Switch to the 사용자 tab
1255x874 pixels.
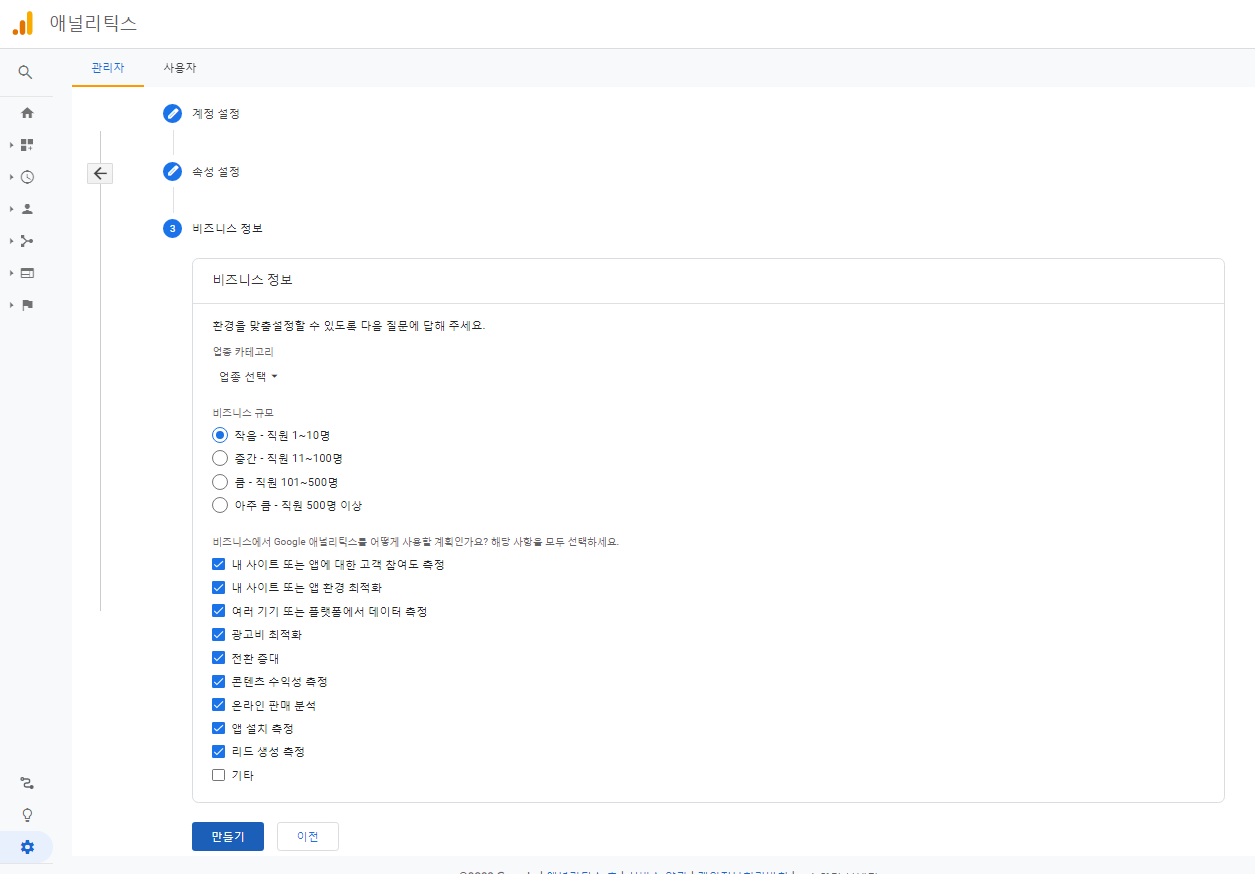[x=178, y=67]
